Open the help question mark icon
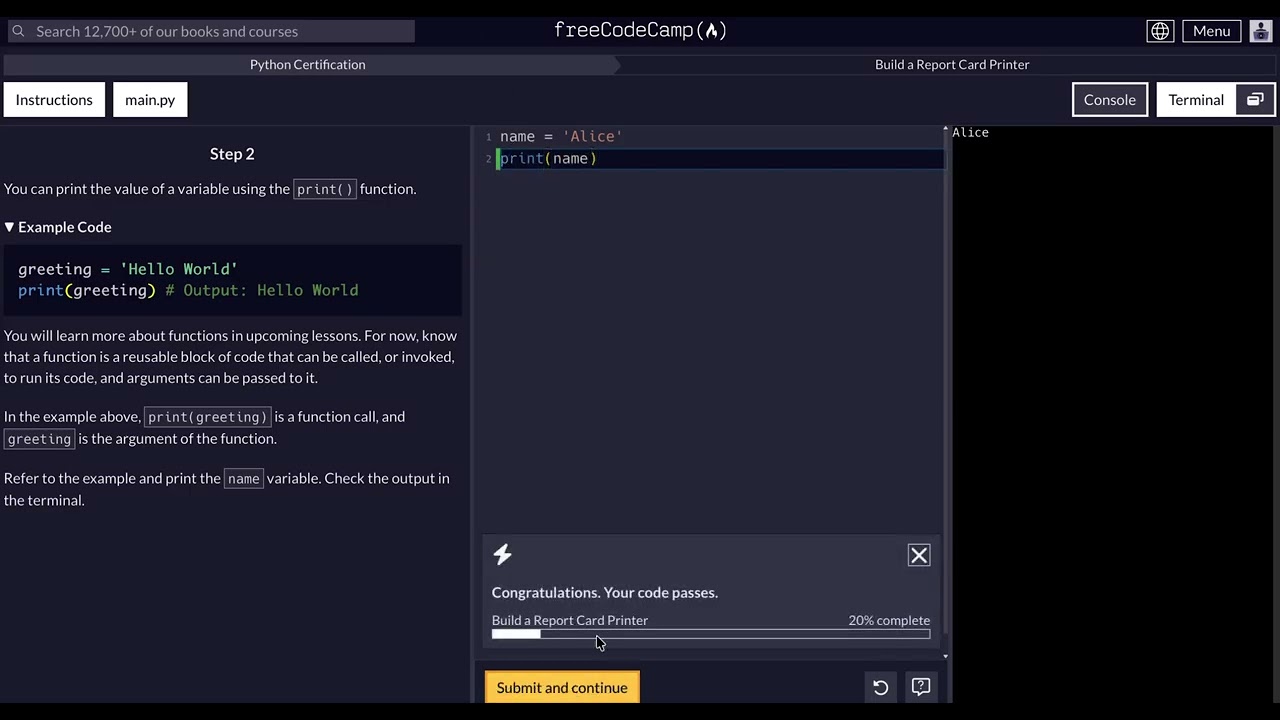Viewport: 1280px width, 720px height. click(x=921, y=687)
